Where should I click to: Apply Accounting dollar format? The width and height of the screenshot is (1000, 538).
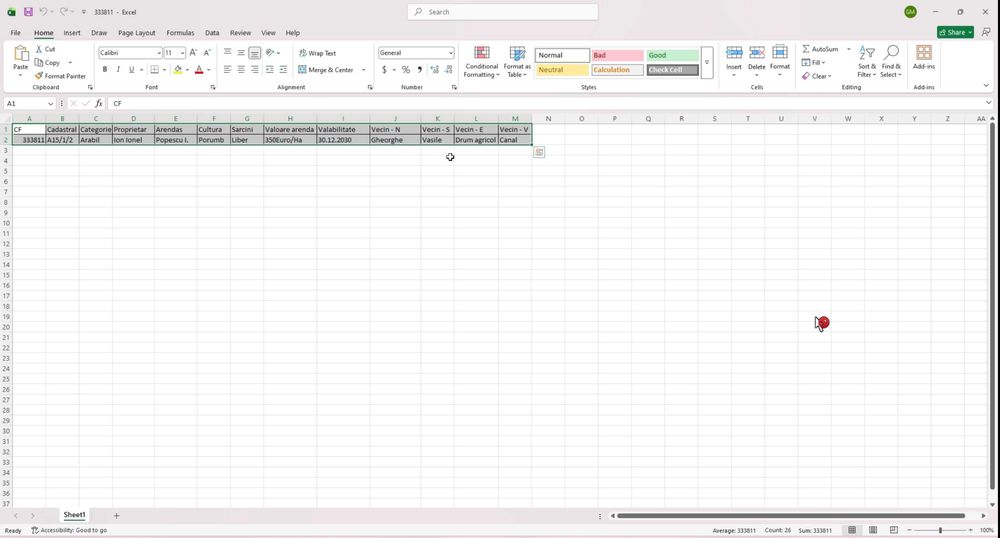pyautogui.click(x=384, y=69)
